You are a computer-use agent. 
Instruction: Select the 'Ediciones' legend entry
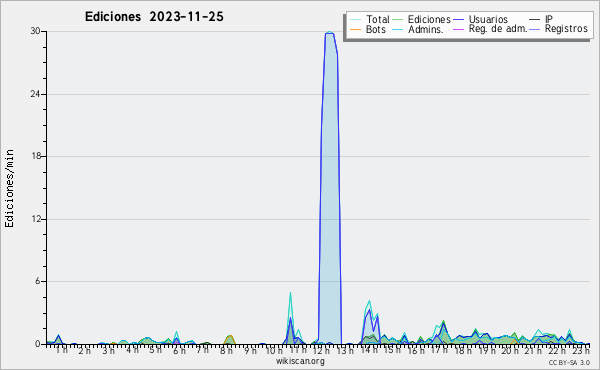tap(422, 19)
